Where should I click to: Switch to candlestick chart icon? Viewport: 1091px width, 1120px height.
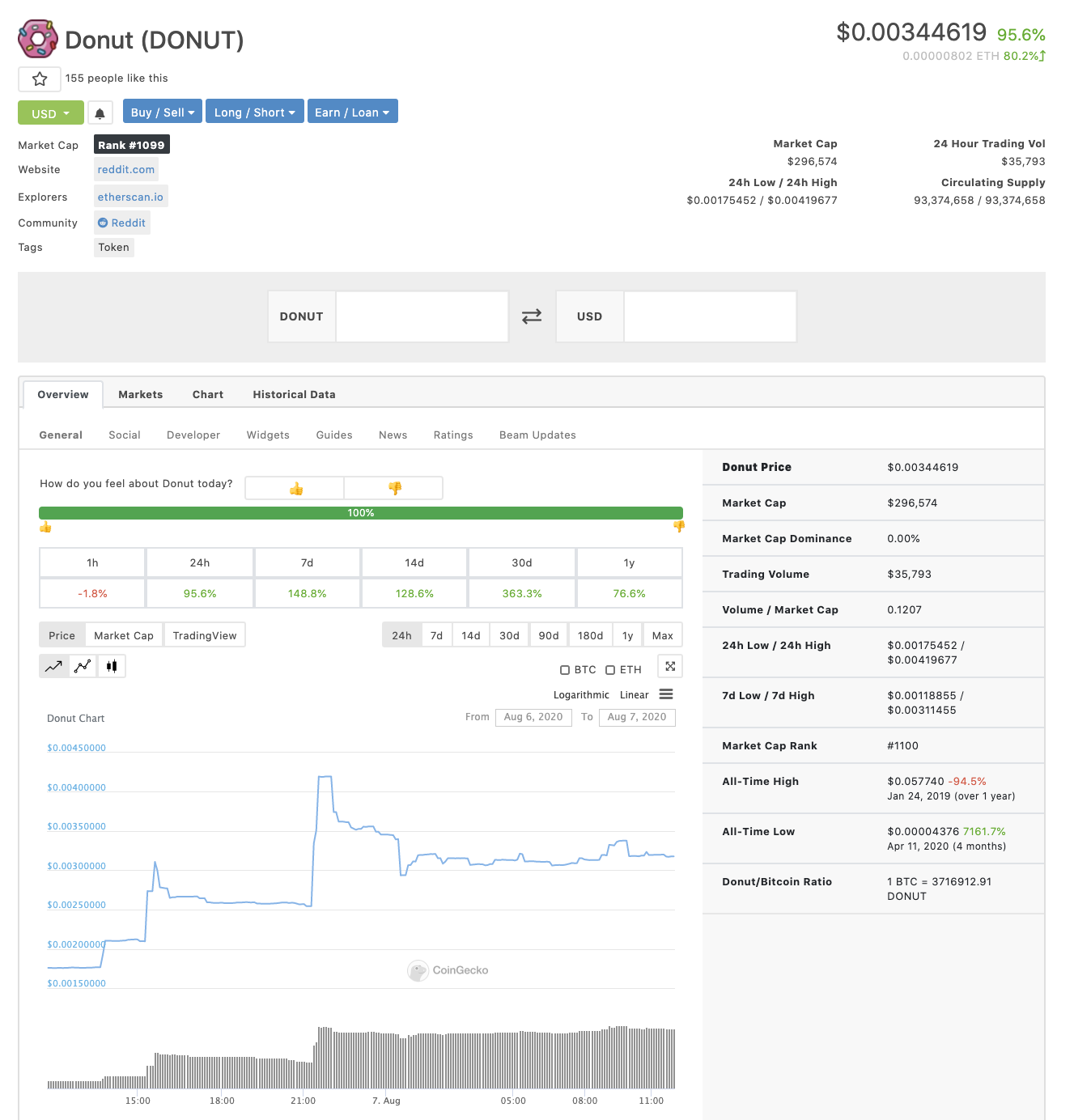[x=112, y=666]
